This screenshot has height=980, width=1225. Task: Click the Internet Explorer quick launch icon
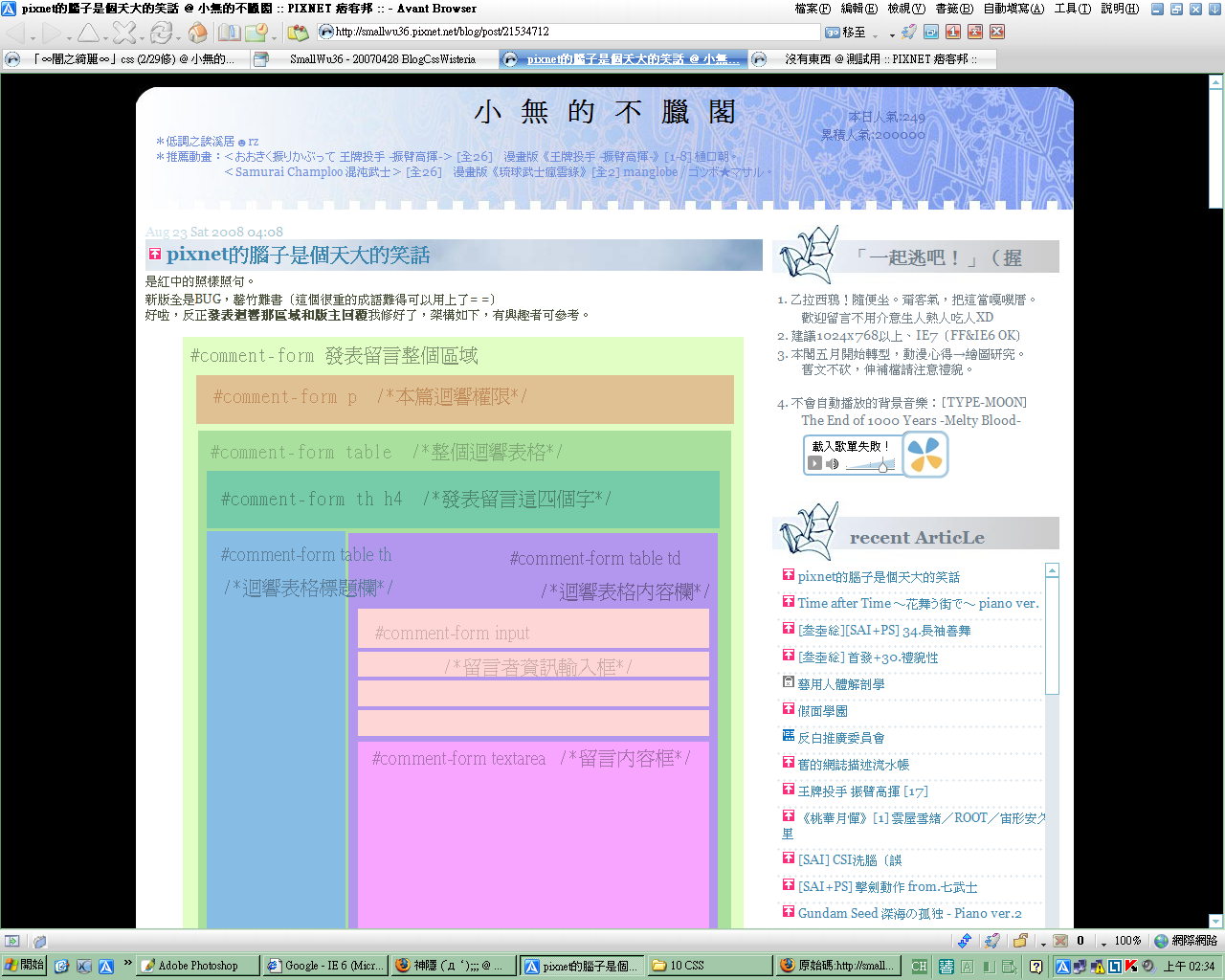[62, 966]
